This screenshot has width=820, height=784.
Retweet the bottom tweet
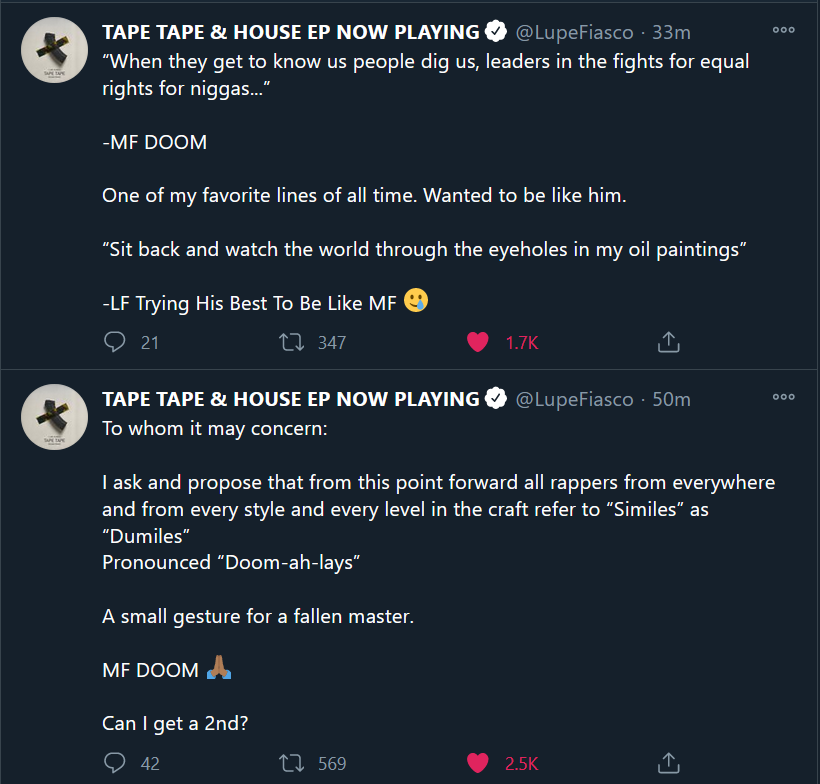click(x=292, y=762)
